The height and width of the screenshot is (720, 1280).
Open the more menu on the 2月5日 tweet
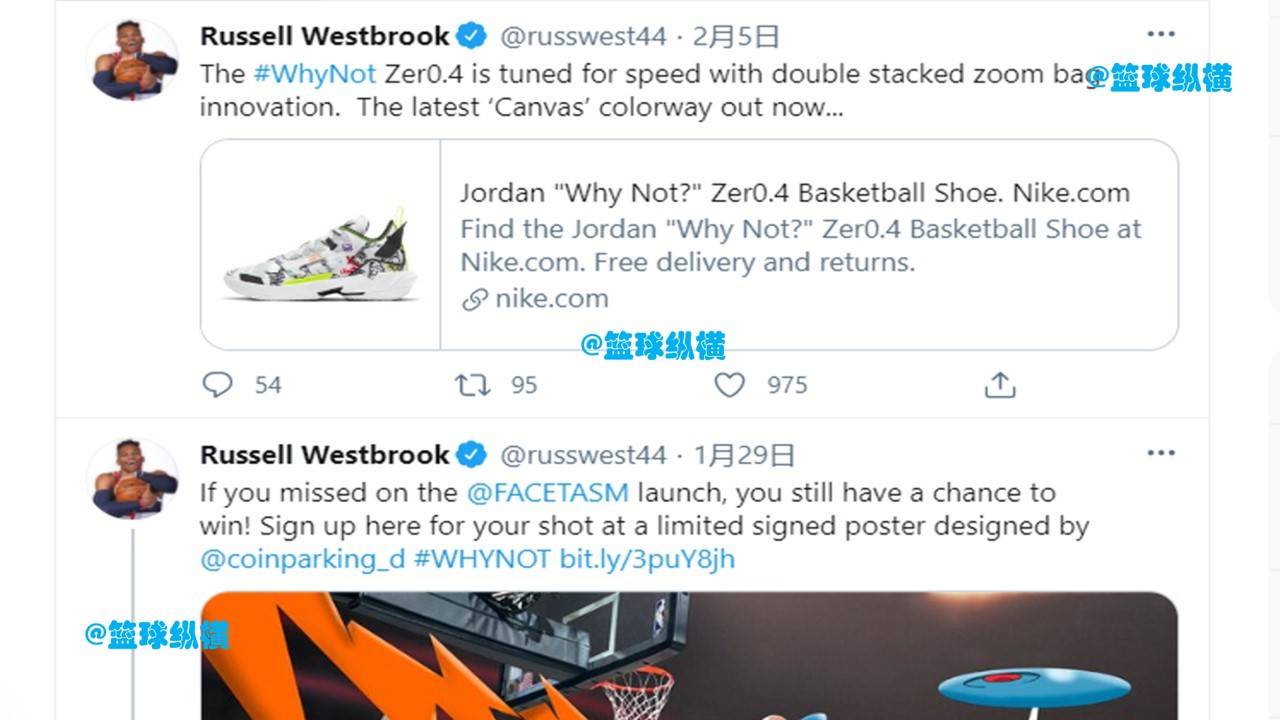pos(1160,35)
